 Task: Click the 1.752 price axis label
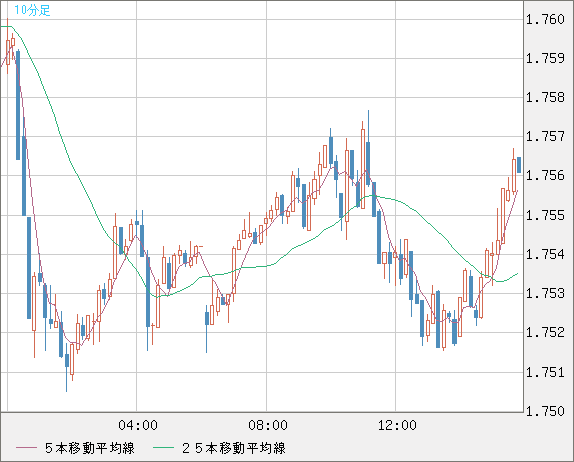click(545, 332)
